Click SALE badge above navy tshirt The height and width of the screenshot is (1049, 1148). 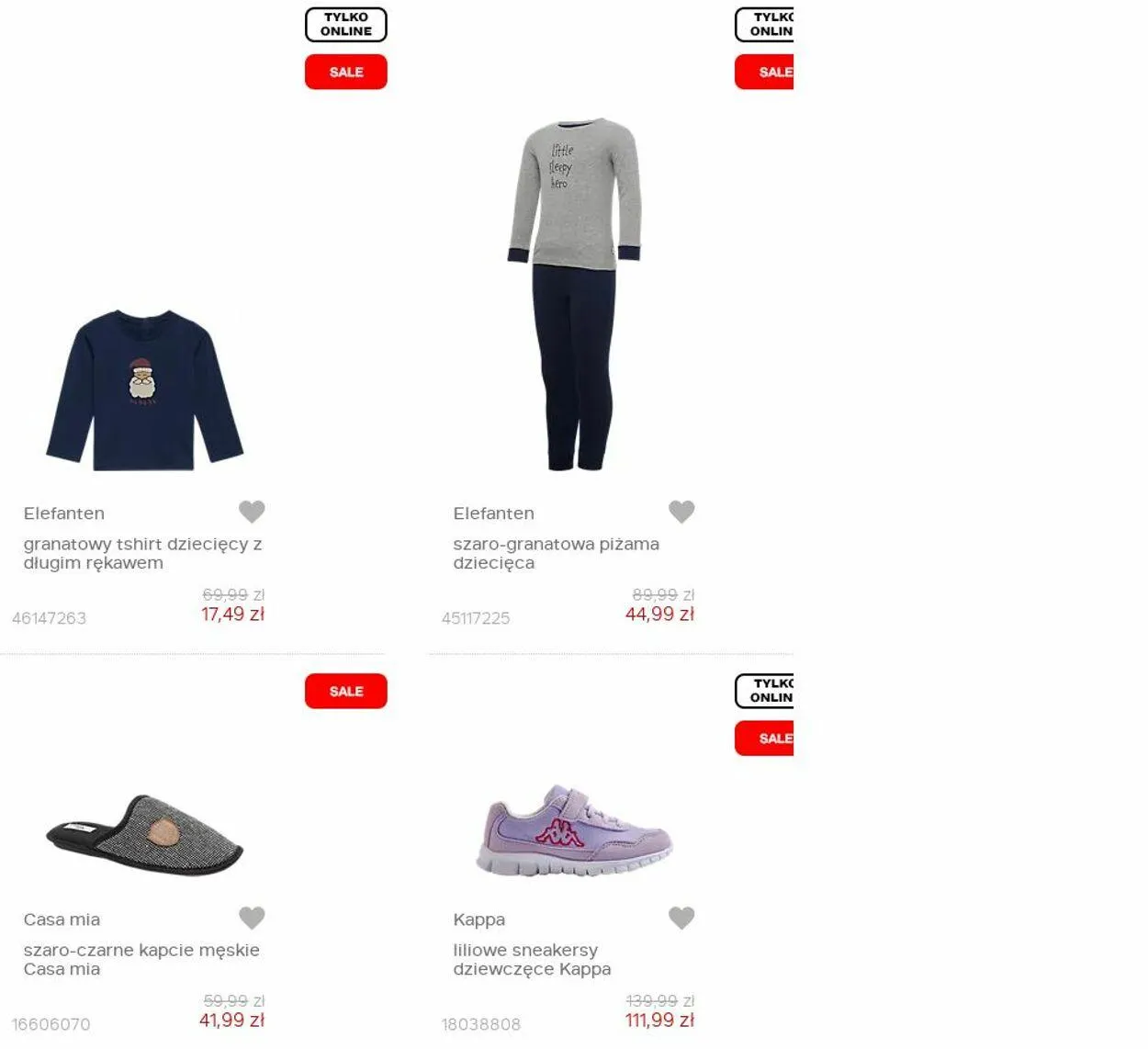pyautogui.click(x=346, y=72)
